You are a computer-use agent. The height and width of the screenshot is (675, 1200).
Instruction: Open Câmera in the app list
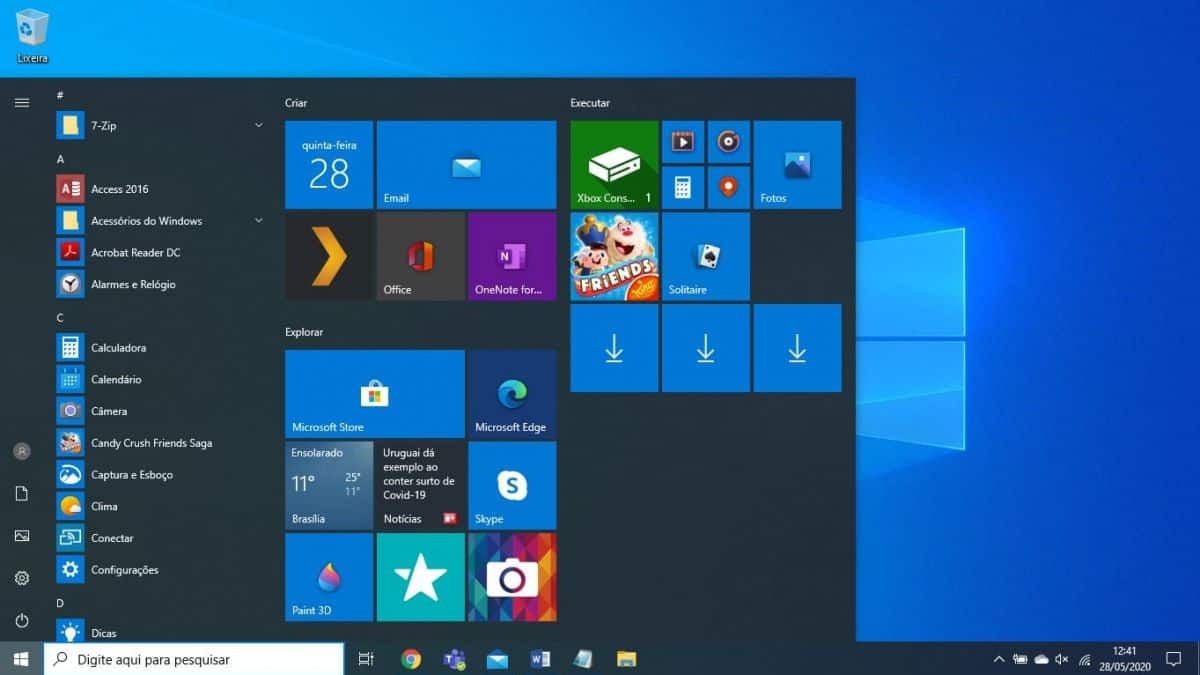coord(161,411)
